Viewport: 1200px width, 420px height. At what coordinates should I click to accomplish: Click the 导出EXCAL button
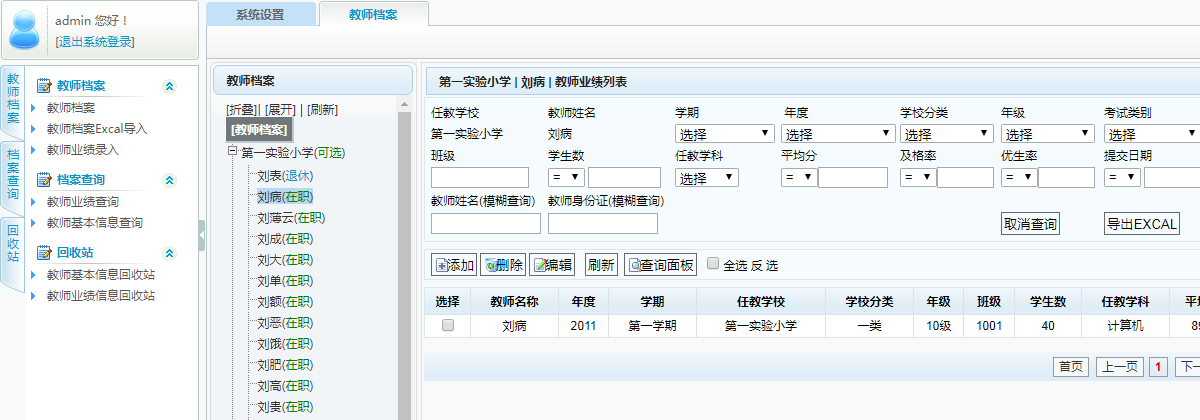1142,224
